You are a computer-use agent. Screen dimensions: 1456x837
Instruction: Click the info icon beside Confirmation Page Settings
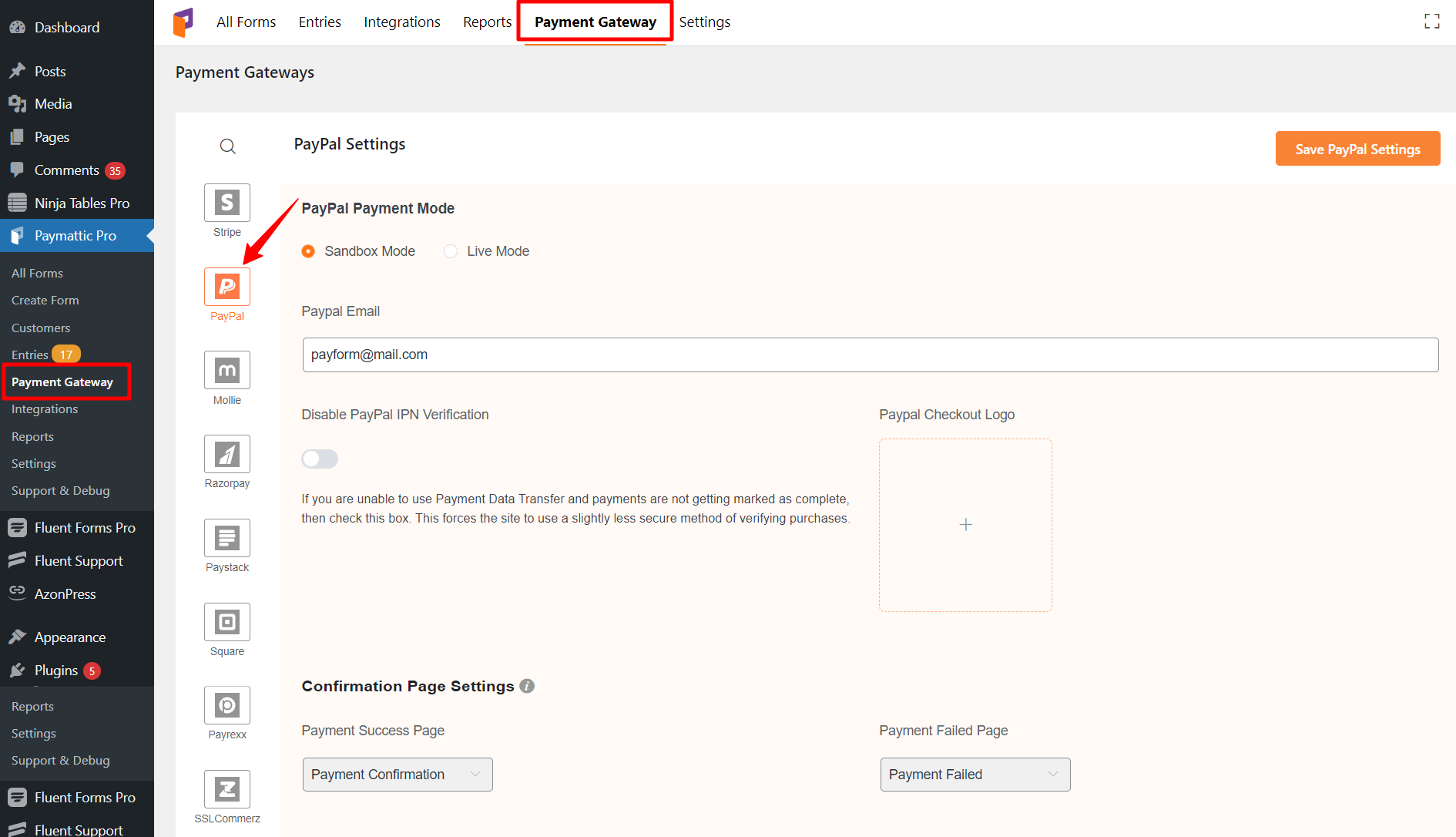pos(527,686)
